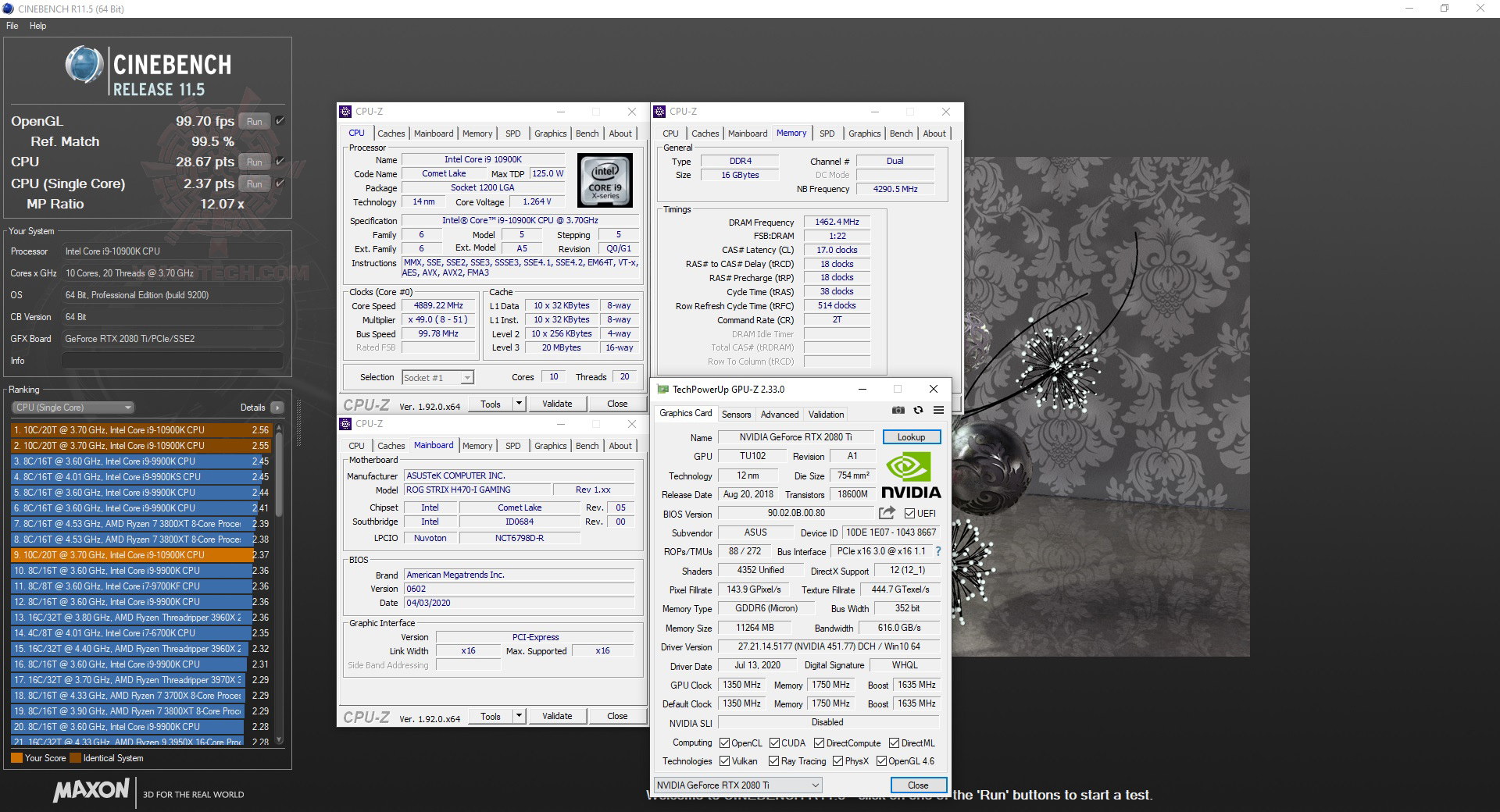Open the Socket #1 selection dropdown
The width and height of the screenshot is (1500, 812).
(466, 377)
